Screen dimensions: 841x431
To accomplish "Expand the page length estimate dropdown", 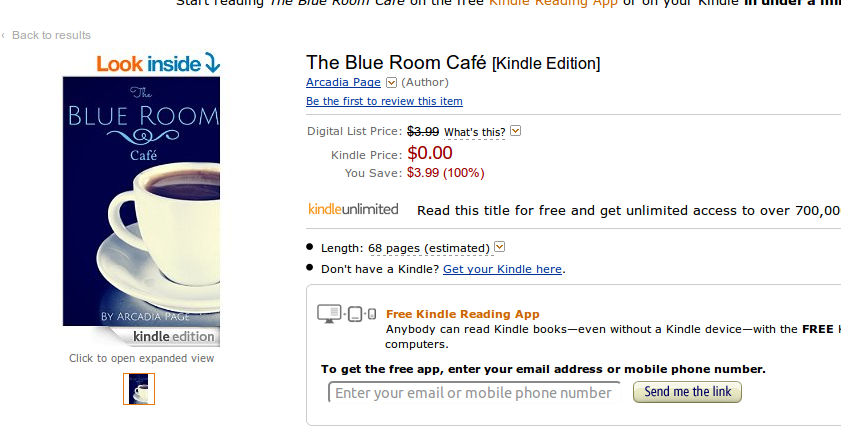I will tap(500, 247).
